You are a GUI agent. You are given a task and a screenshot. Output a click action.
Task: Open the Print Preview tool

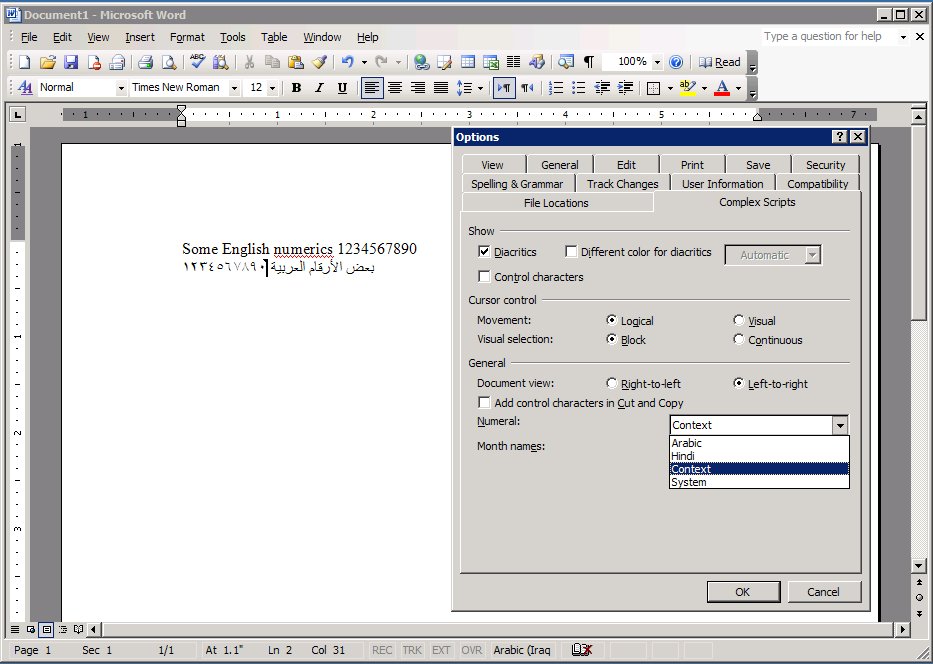point(168,62)
